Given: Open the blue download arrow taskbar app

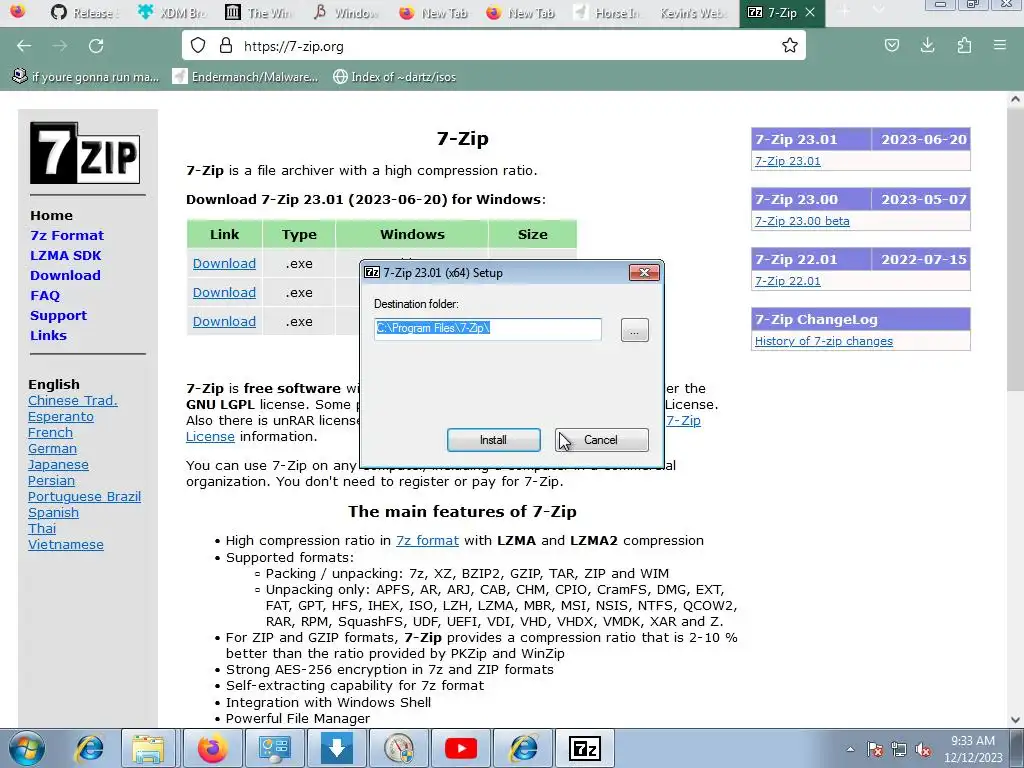Looking at the screenshot, I should pyautogui.click(x=337, y=748).
